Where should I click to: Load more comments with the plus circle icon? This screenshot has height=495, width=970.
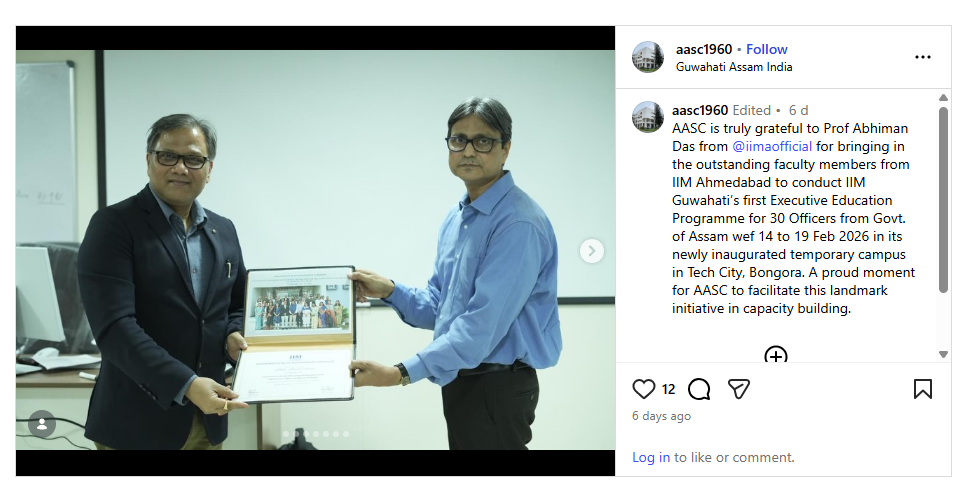pos(776,355)
